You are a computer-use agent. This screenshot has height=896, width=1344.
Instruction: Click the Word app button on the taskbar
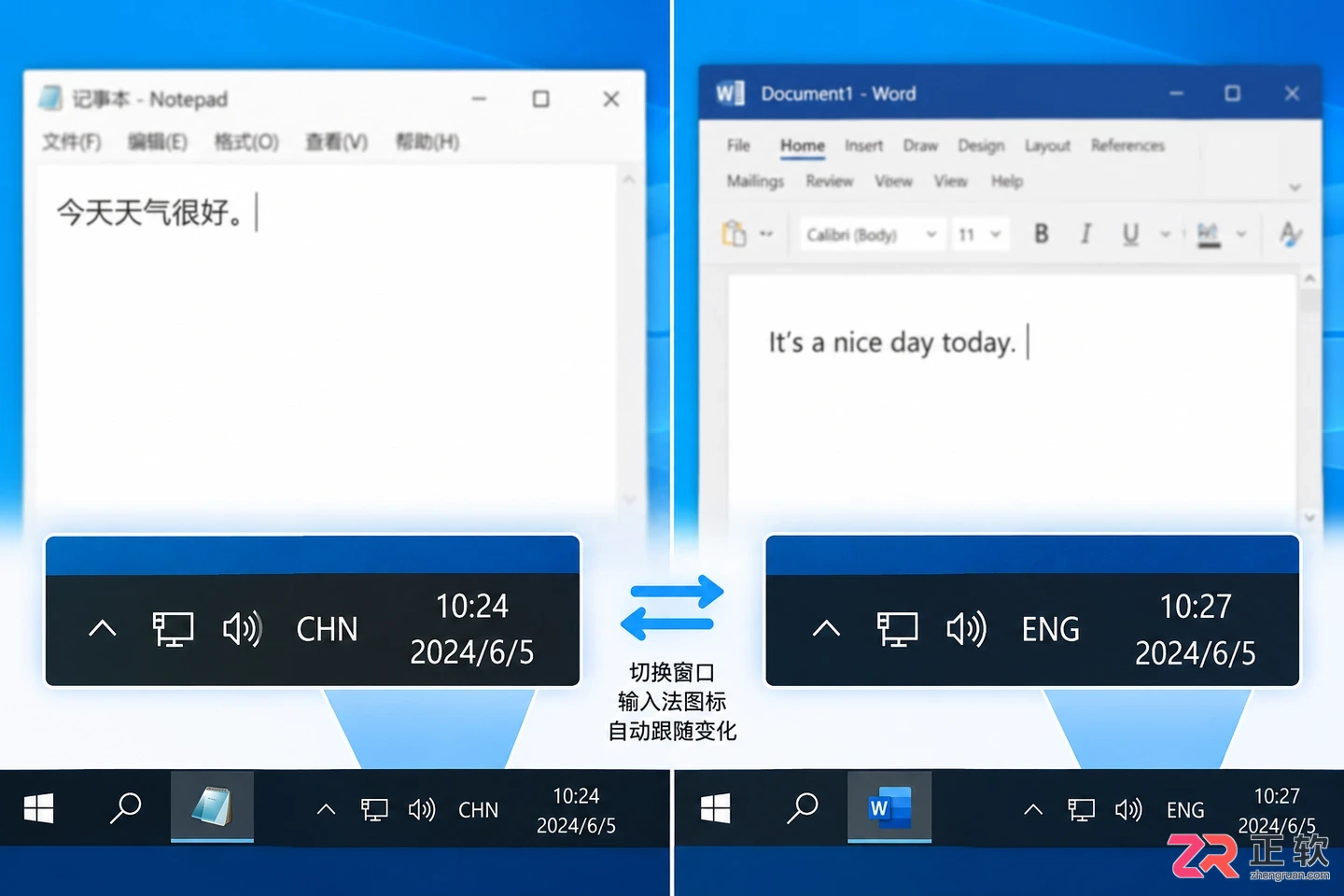[x=889, y=807]
